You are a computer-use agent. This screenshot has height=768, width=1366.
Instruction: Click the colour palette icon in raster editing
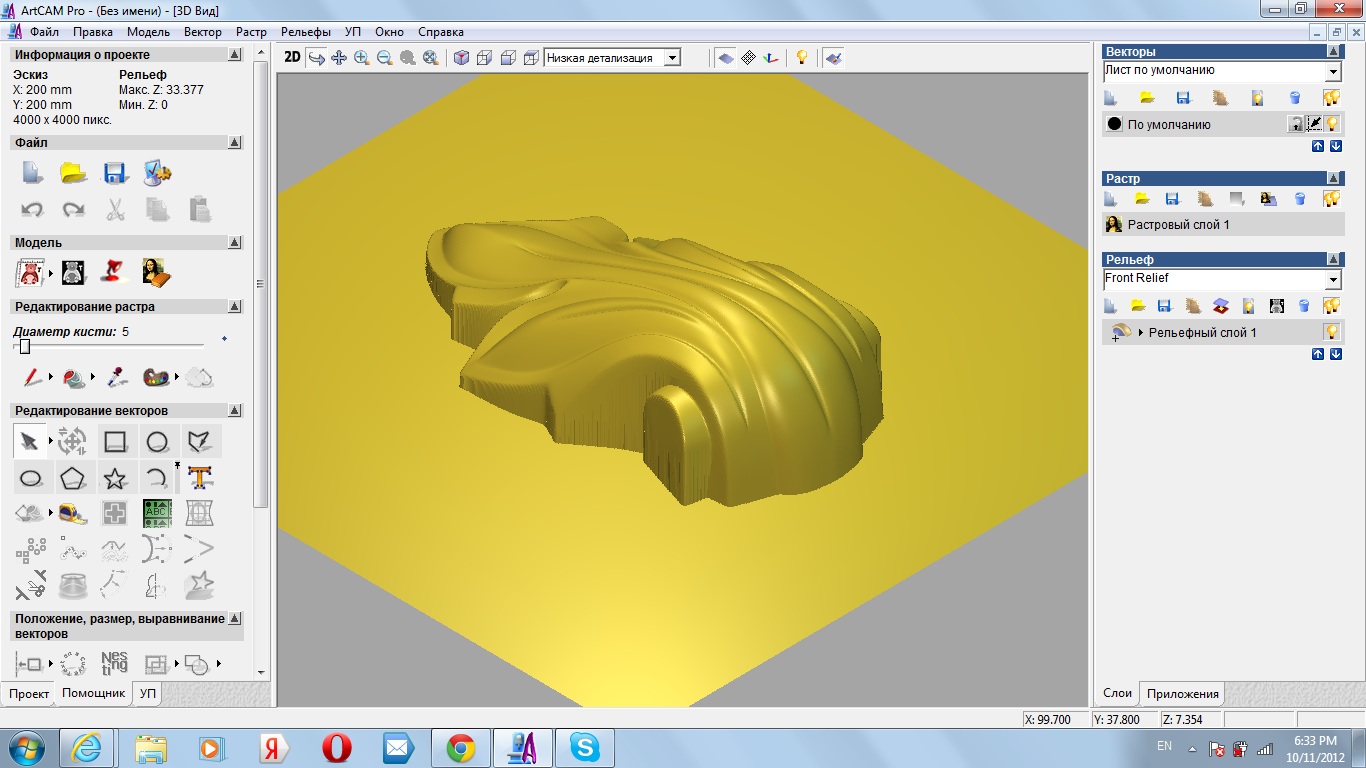coord(157,378)
